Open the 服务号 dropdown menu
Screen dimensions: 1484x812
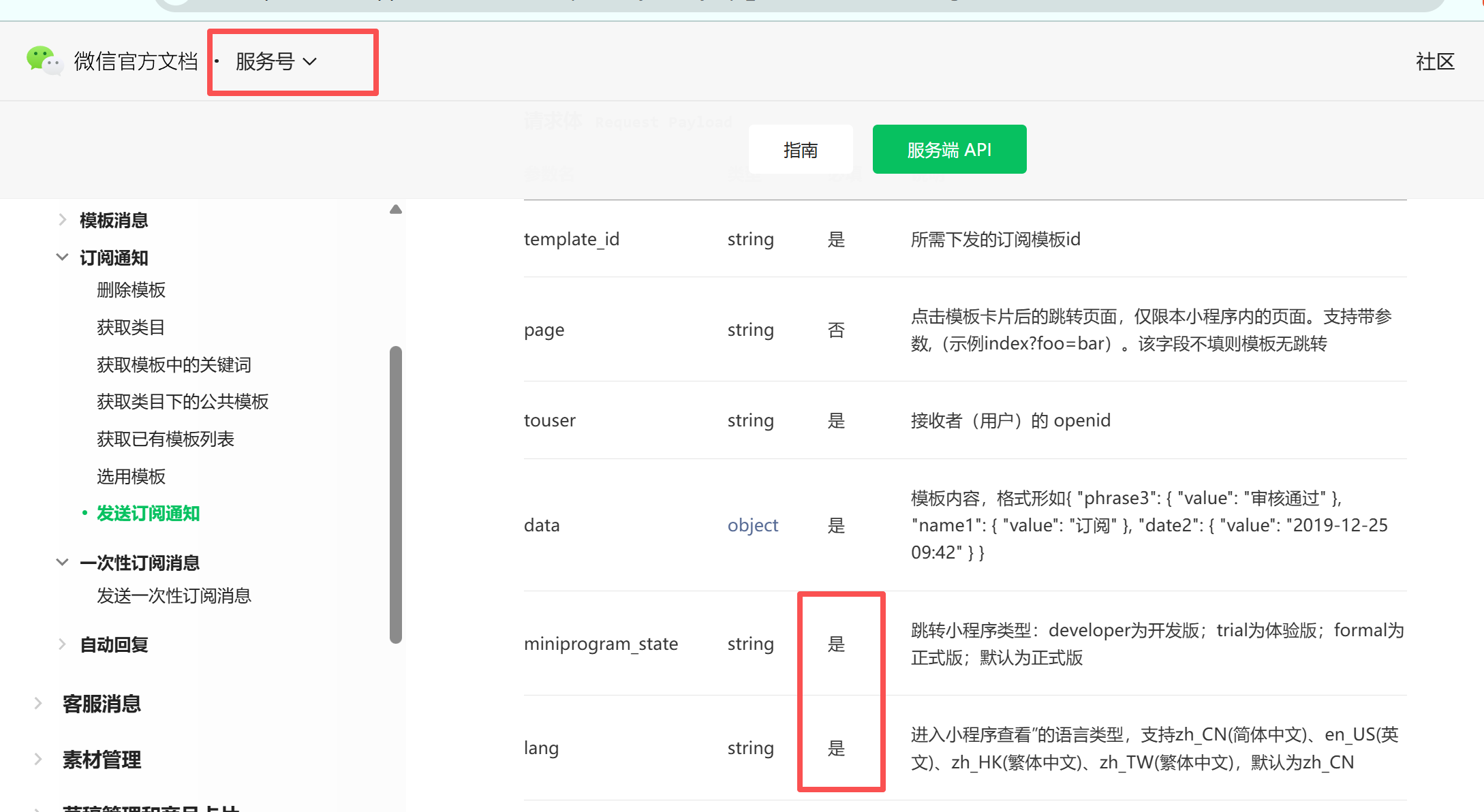click(x=276, y=62)
